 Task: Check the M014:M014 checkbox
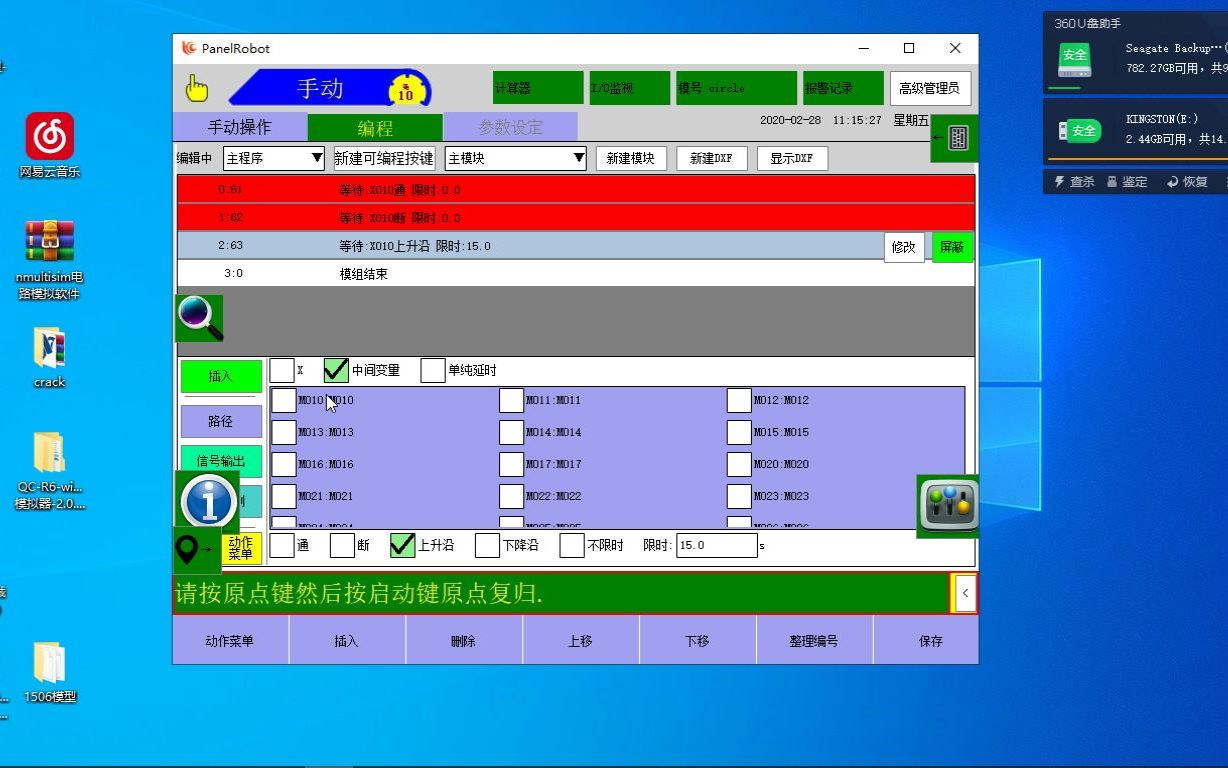click(512, 432)
